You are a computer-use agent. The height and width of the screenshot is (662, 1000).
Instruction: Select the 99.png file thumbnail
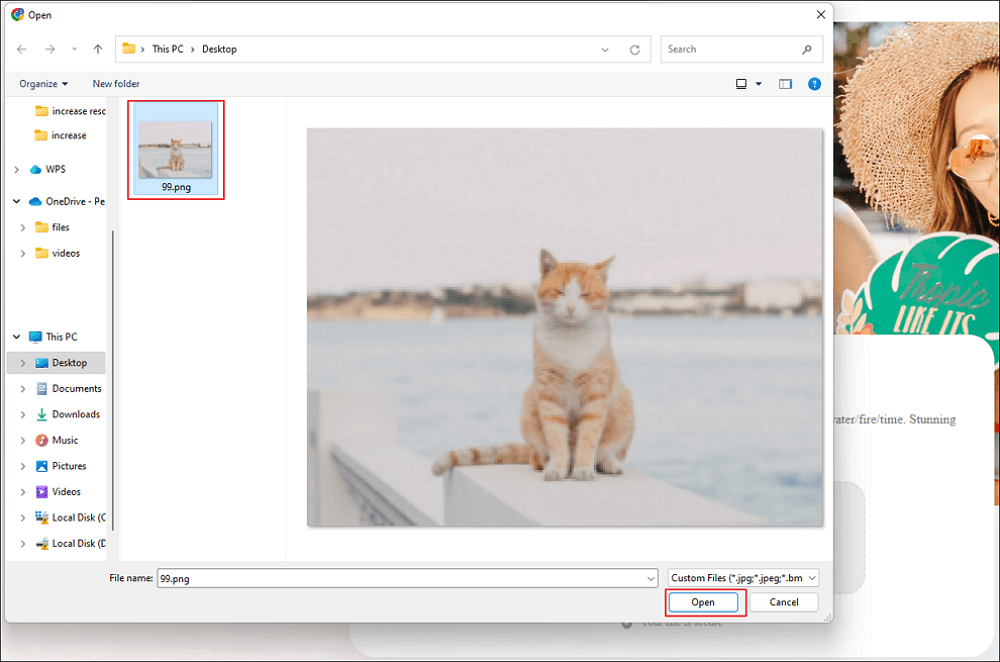point(176,150)
